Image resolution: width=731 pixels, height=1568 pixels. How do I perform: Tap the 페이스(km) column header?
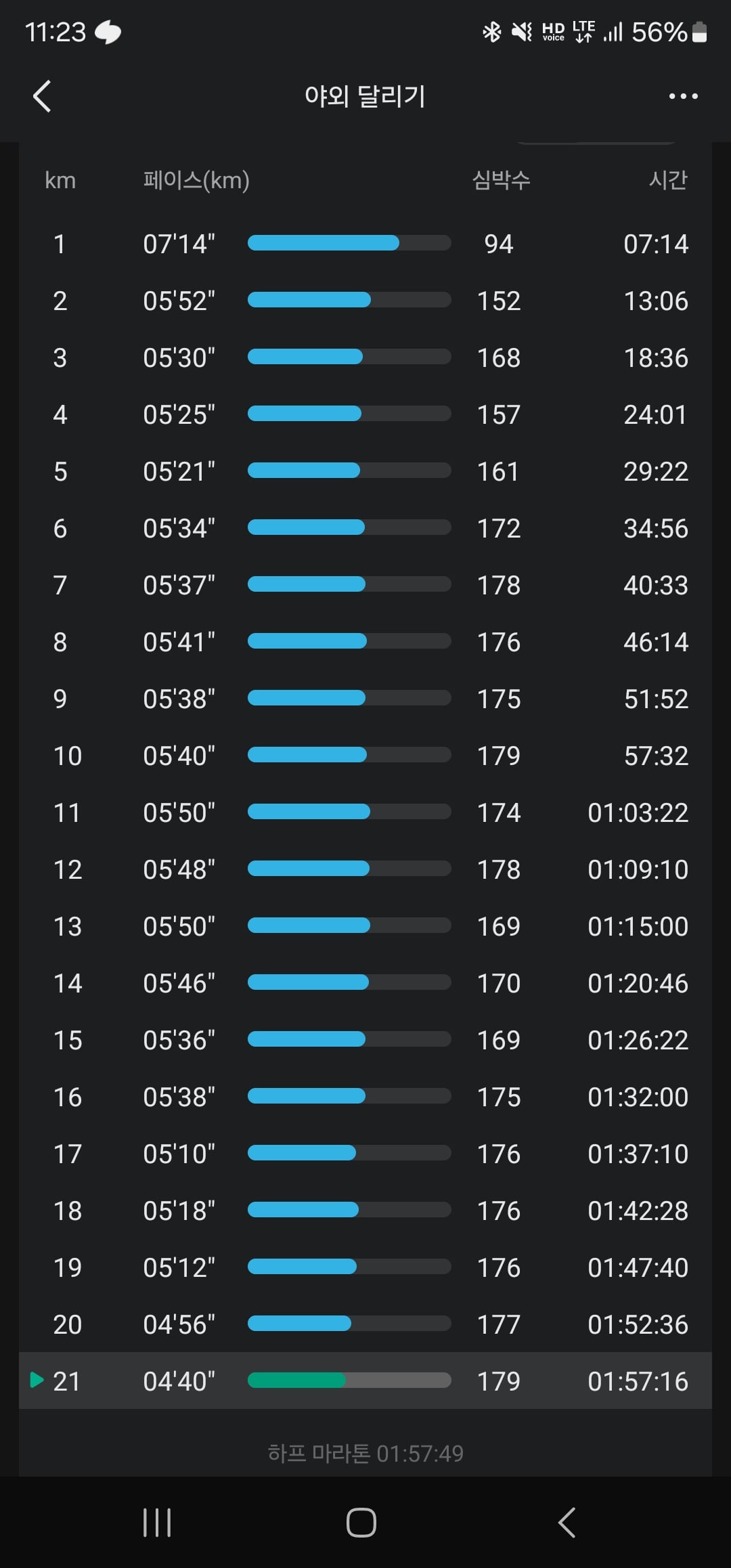coord(196,180)
